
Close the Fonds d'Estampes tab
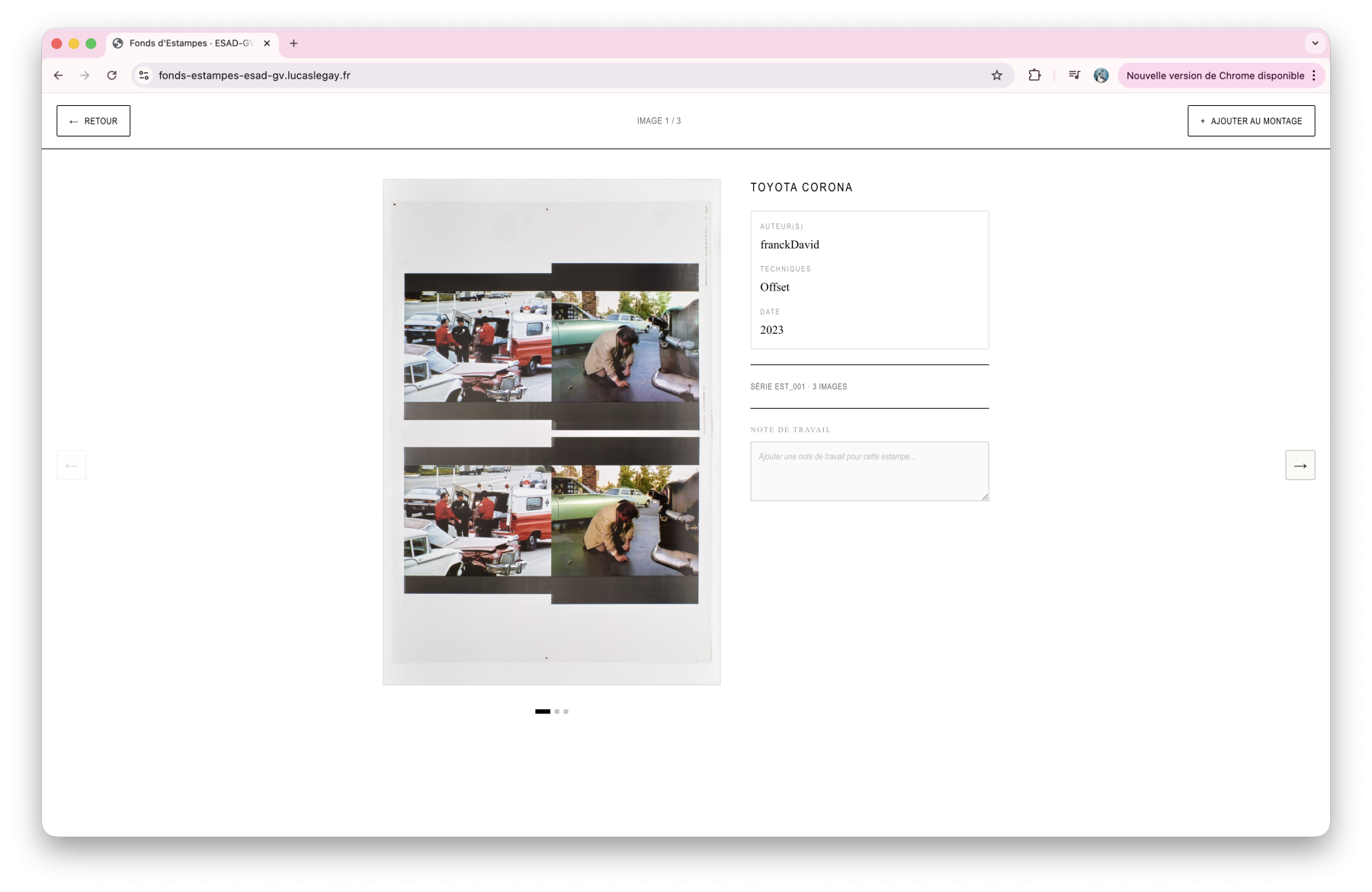(x=267, y=43)
